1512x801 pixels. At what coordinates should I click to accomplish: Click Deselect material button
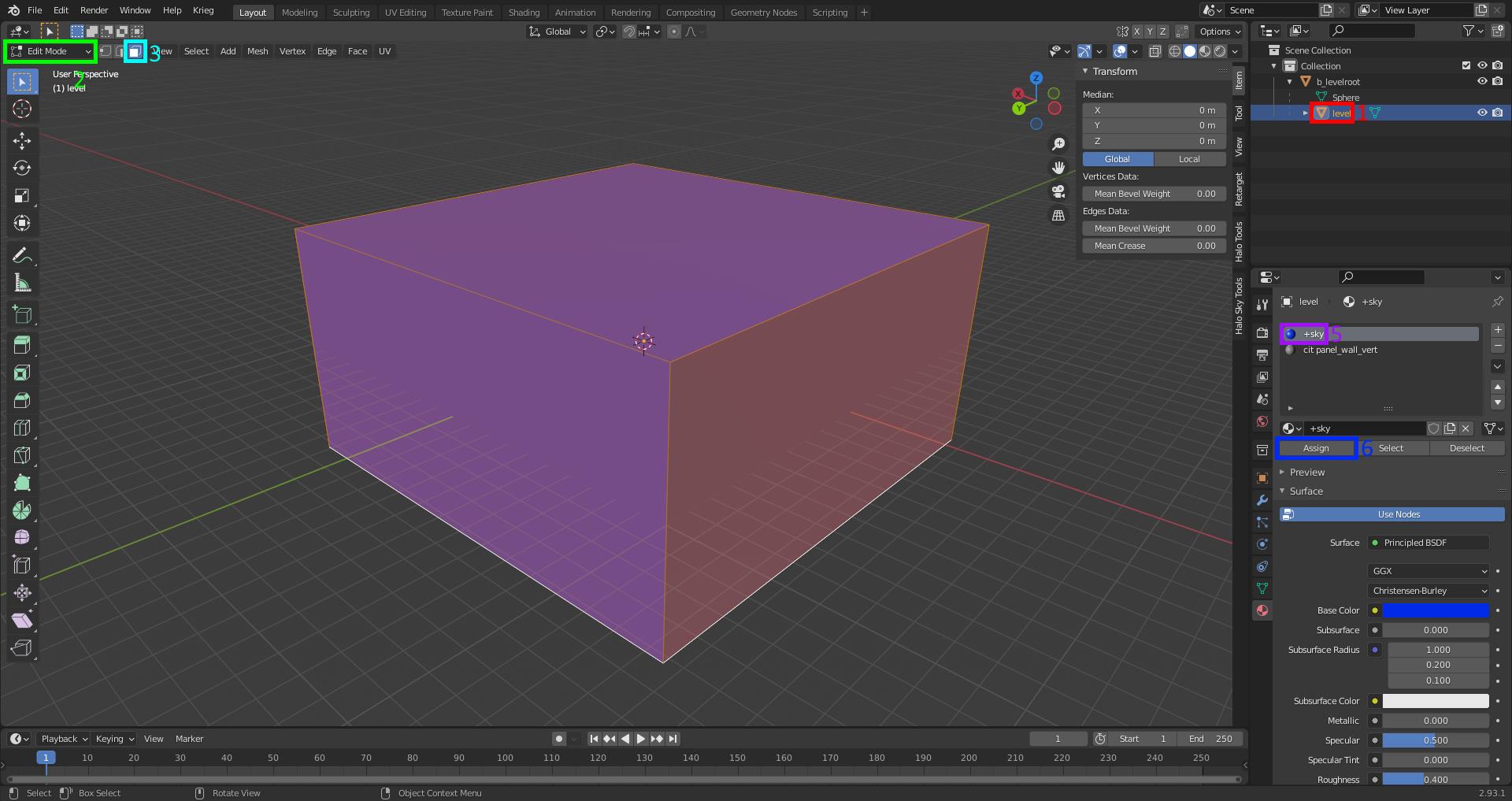point(1466,448)
